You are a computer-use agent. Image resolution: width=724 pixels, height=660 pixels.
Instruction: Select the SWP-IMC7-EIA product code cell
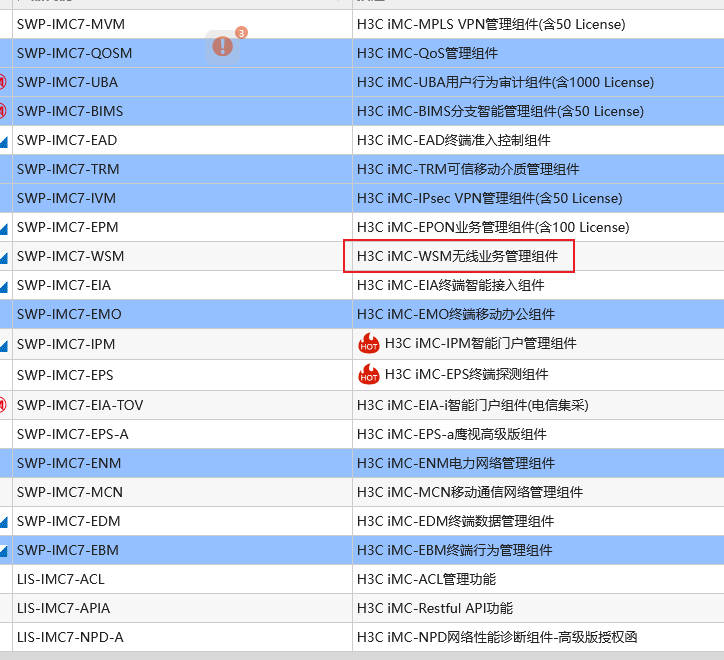click(182, 285)
